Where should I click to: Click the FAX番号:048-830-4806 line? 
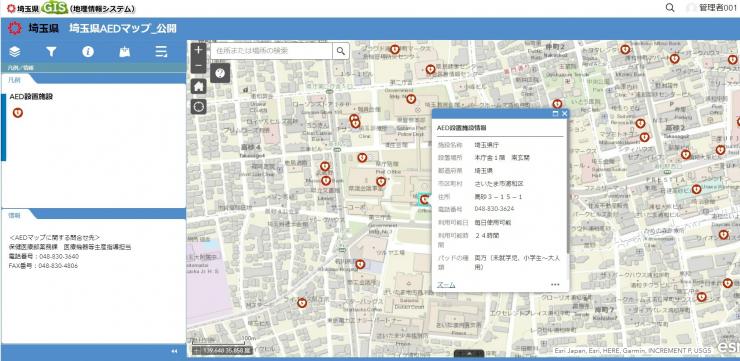(x=43, y=266)
